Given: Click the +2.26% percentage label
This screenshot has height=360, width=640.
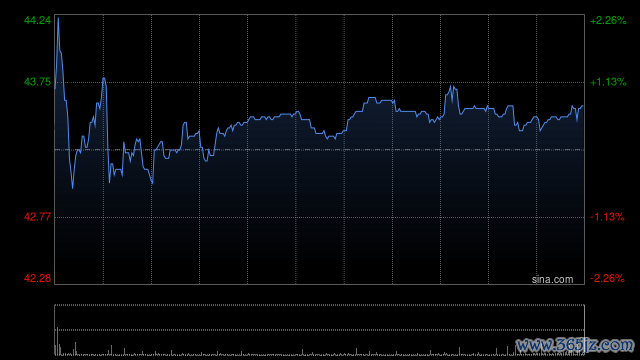Looking at the screenshot, I should pos(608,20).
